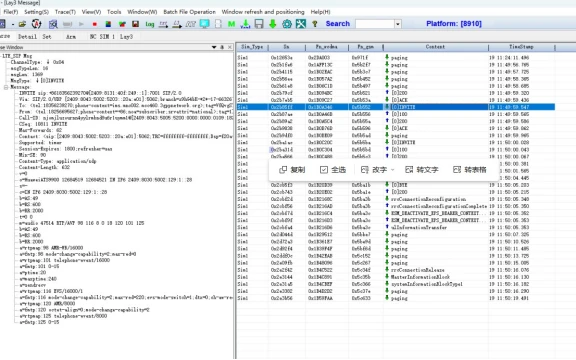This screenshot has width=576, height=360.
Task: Open Window refresh and positioning menu
Action: click(x=263, y=12)
